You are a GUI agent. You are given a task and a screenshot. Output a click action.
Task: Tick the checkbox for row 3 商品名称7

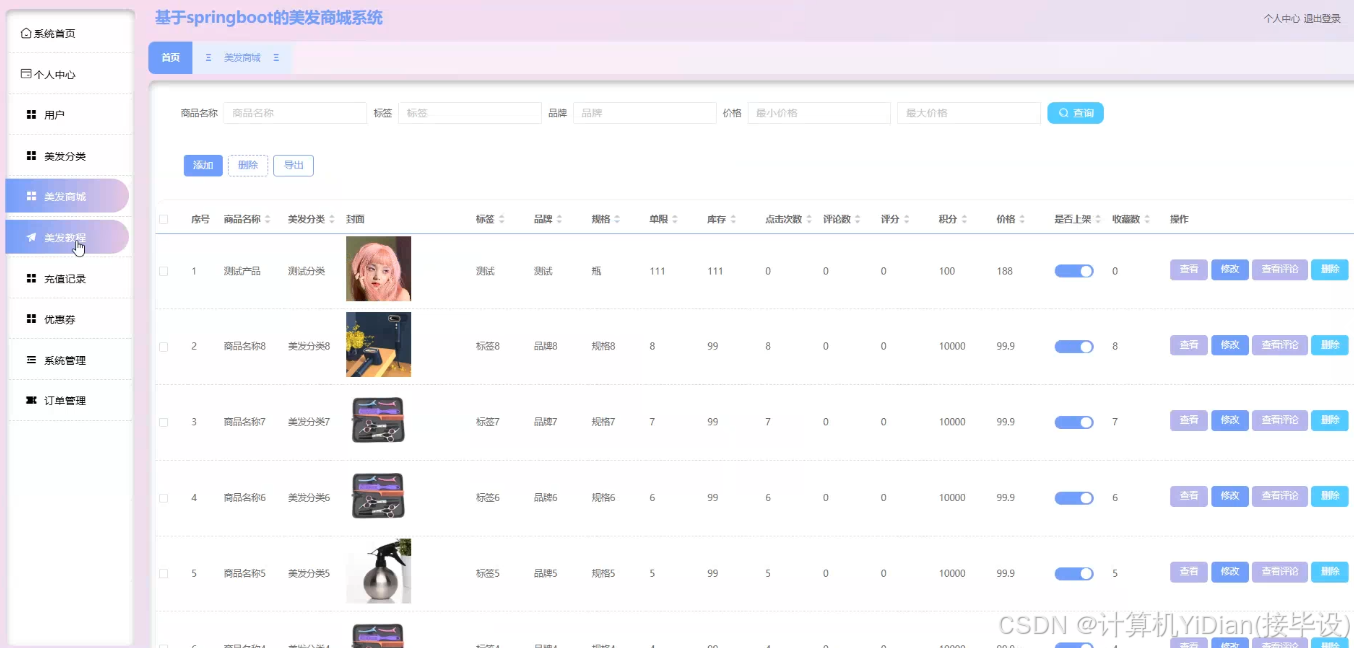point(163,422)
